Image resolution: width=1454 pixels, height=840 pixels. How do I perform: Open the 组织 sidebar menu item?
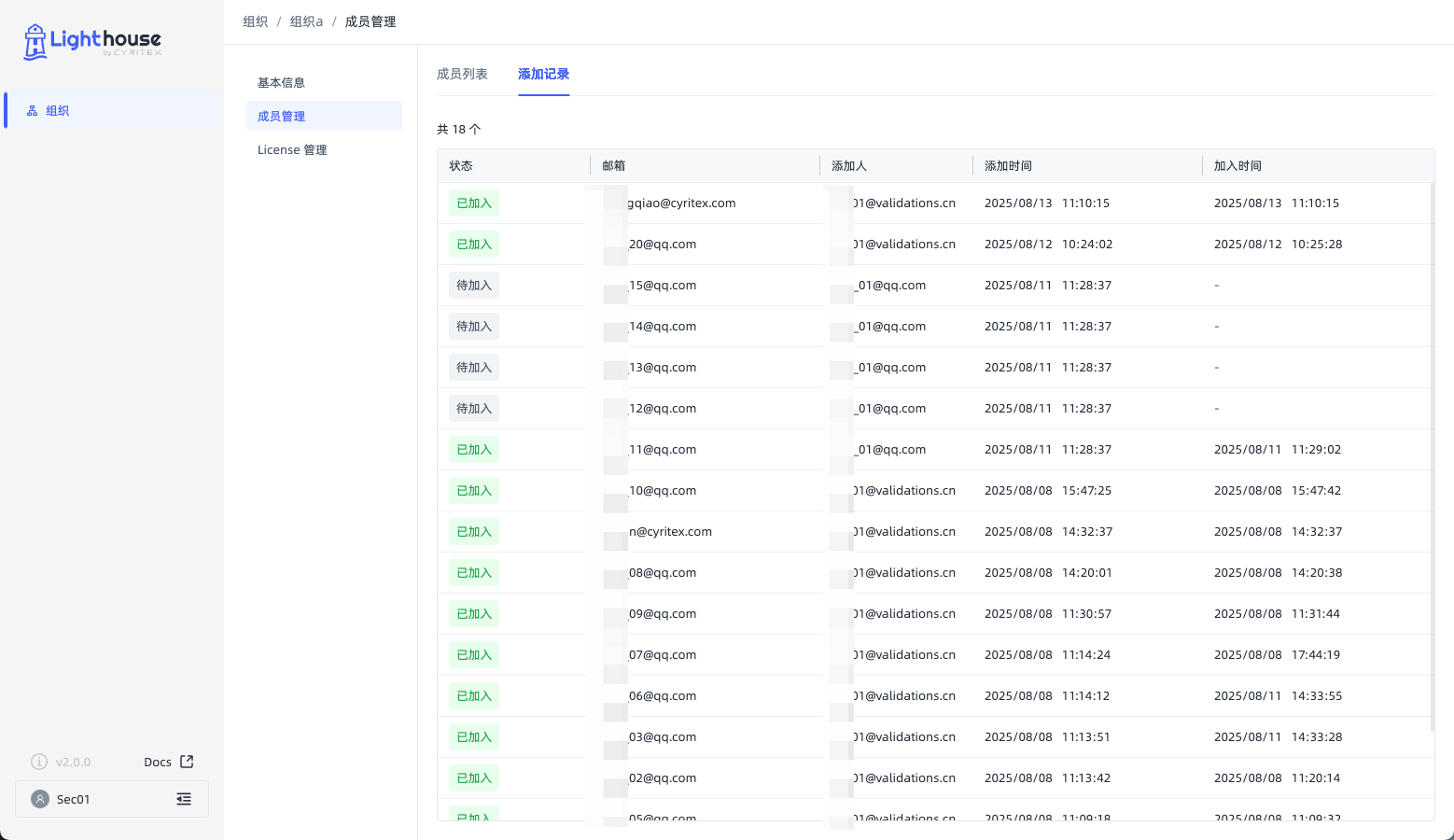pos(112,110)
